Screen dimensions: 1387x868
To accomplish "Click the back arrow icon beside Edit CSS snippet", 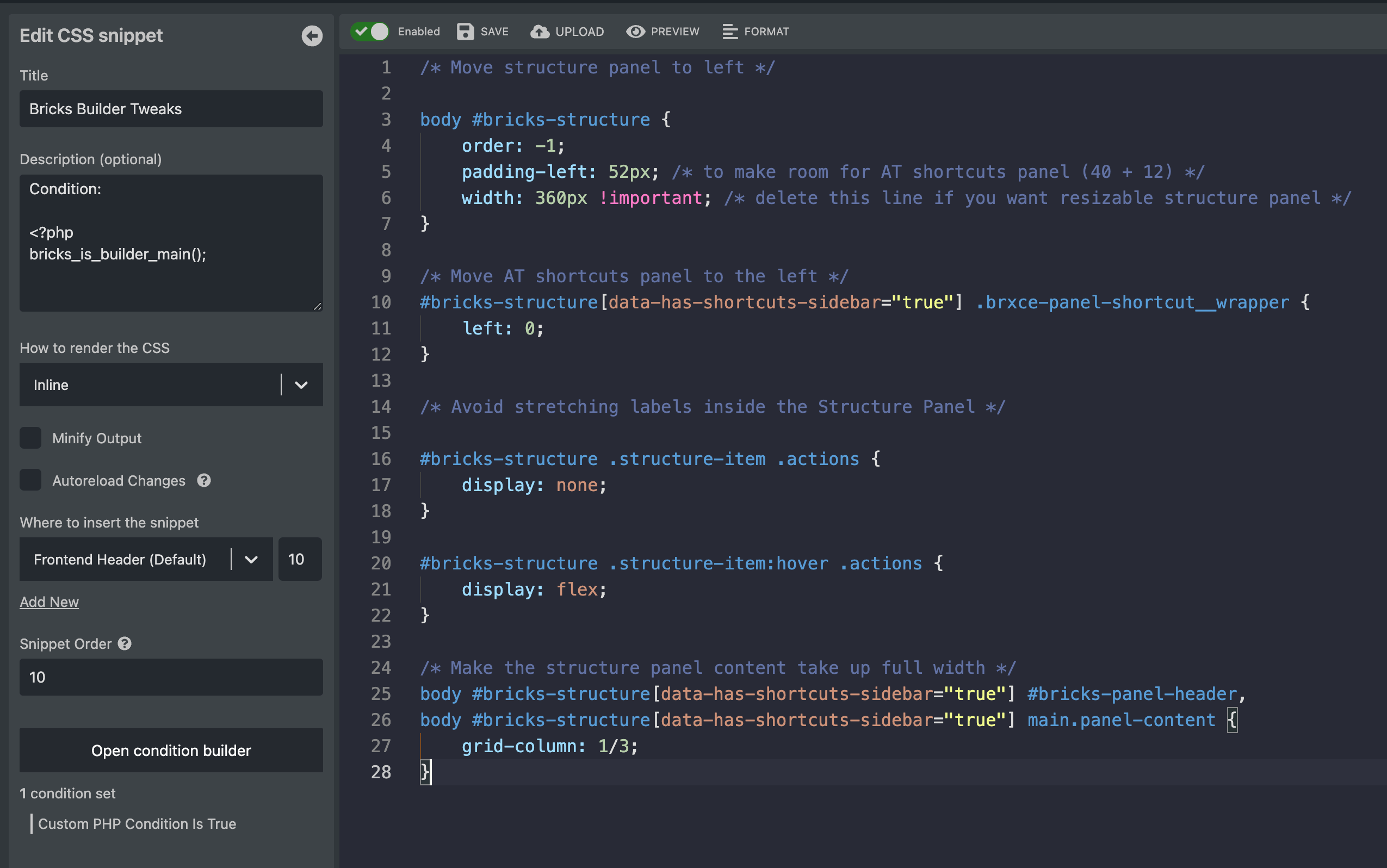I will tap(312, 35).
